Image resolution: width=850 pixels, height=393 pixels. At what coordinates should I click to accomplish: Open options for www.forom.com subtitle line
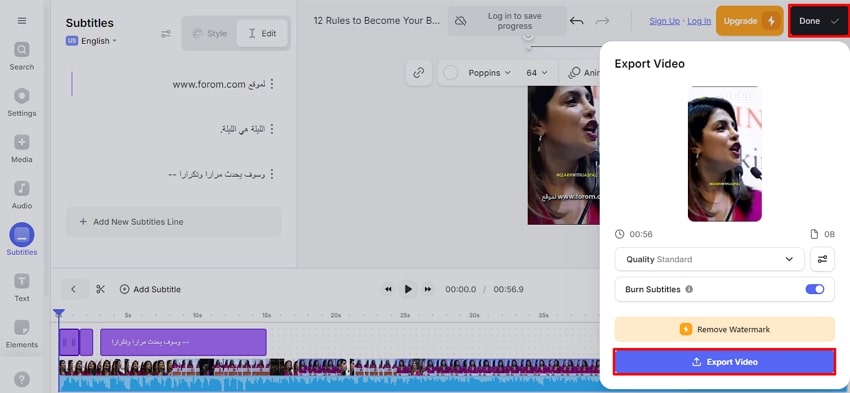pyautogui.click(x=272, y=84)
